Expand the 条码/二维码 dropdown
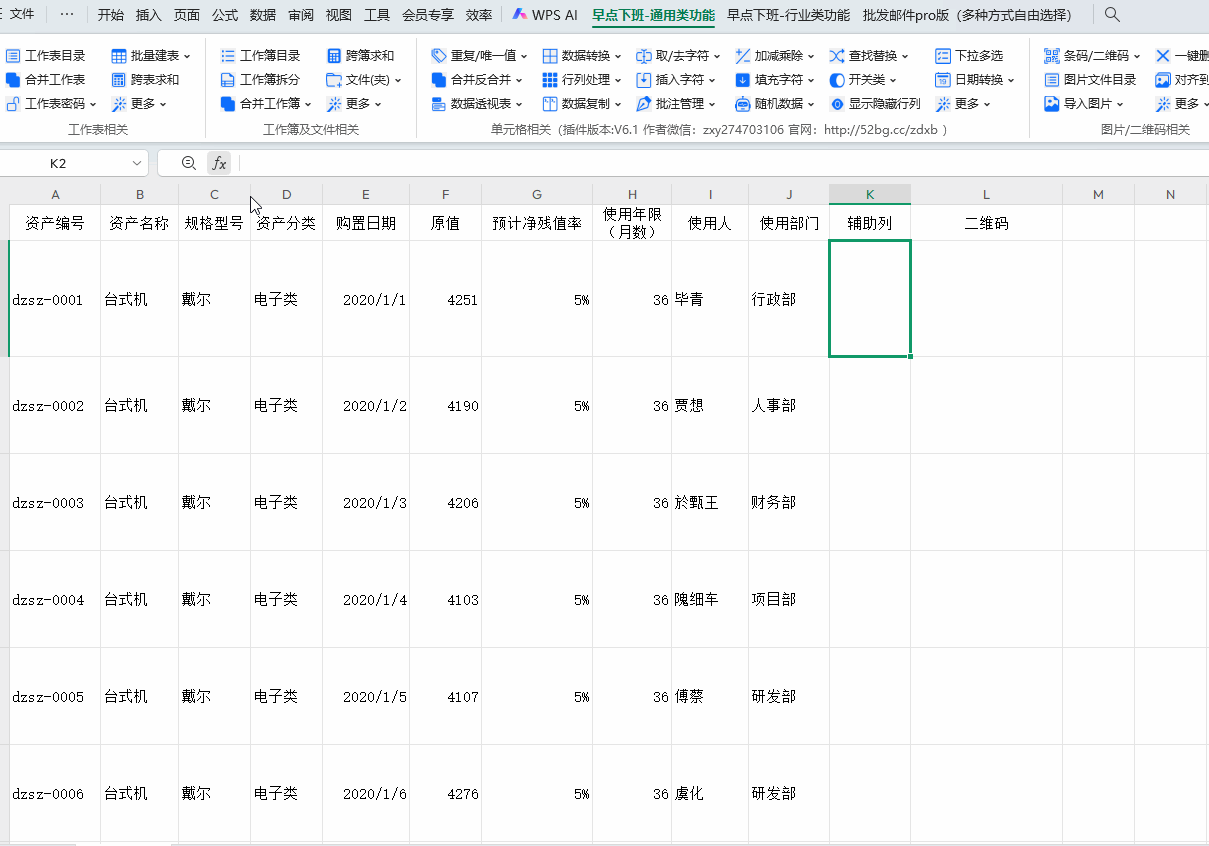 pos(1091,56)
